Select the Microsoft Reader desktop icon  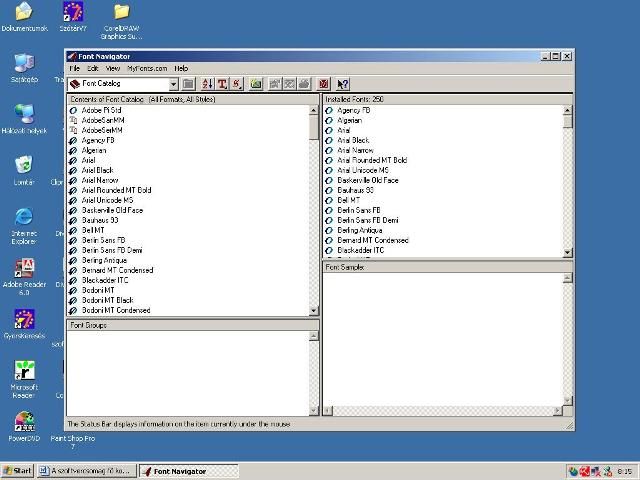(23, 378)
